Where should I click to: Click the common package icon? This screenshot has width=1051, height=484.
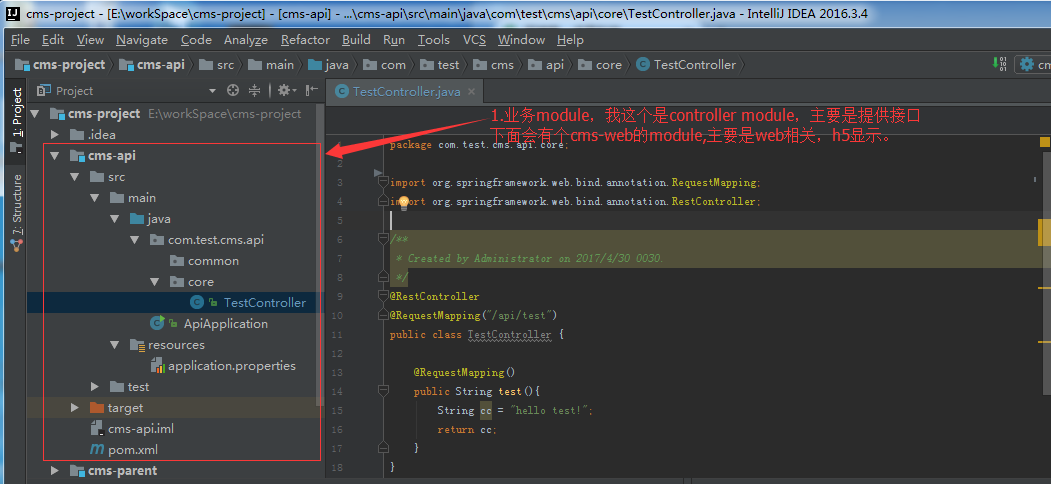pos(176,261)
